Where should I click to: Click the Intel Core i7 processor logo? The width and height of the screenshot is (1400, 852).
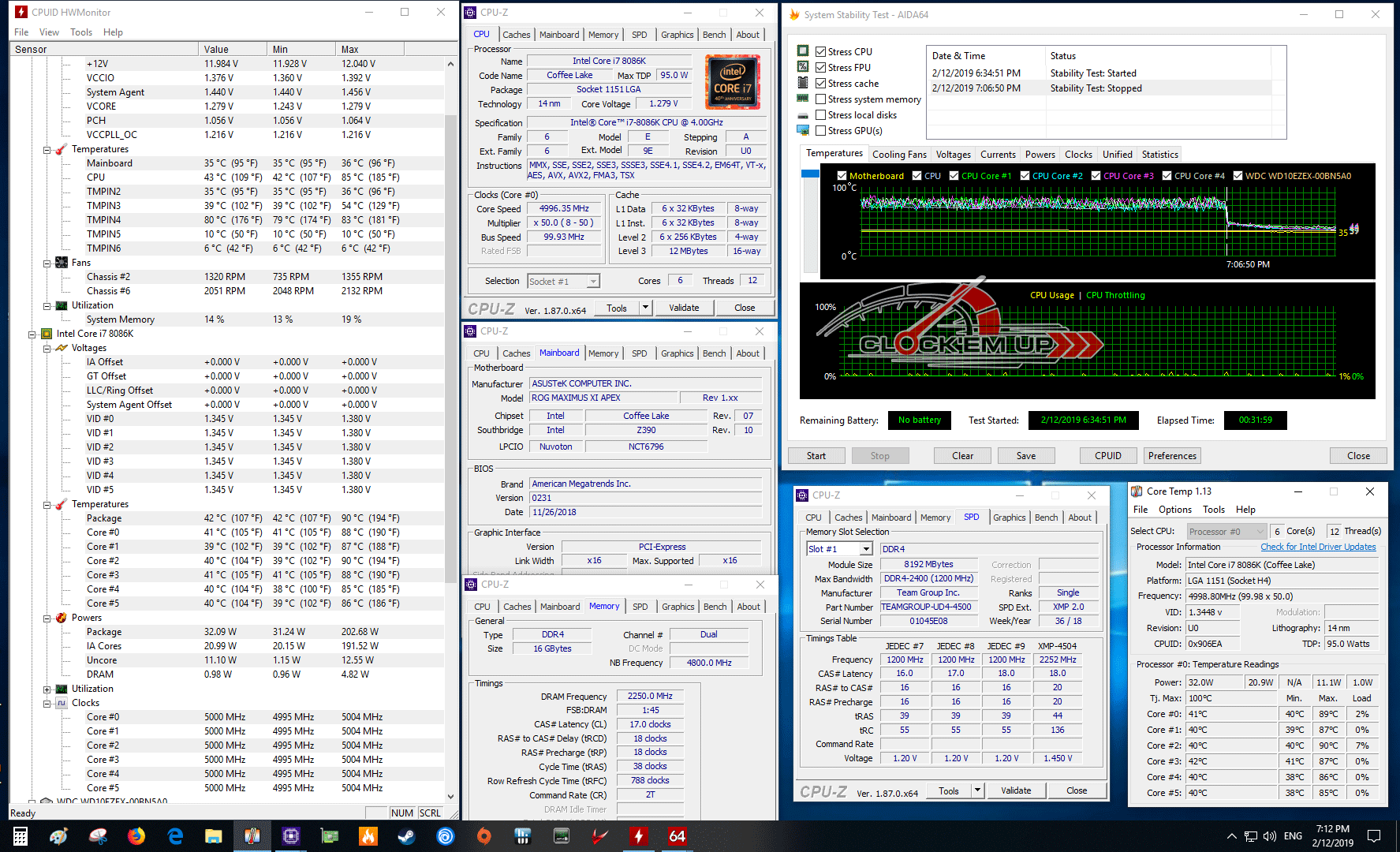tap(732, 82)
